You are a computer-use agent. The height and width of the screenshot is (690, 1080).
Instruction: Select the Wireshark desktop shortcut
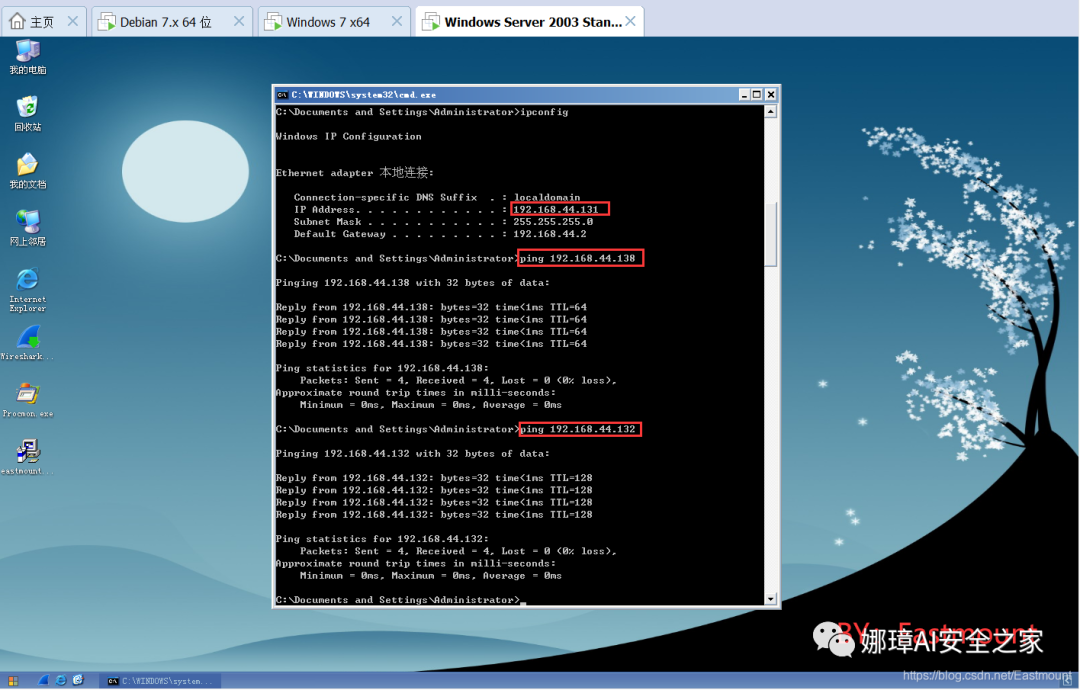[x=28, y=342]
